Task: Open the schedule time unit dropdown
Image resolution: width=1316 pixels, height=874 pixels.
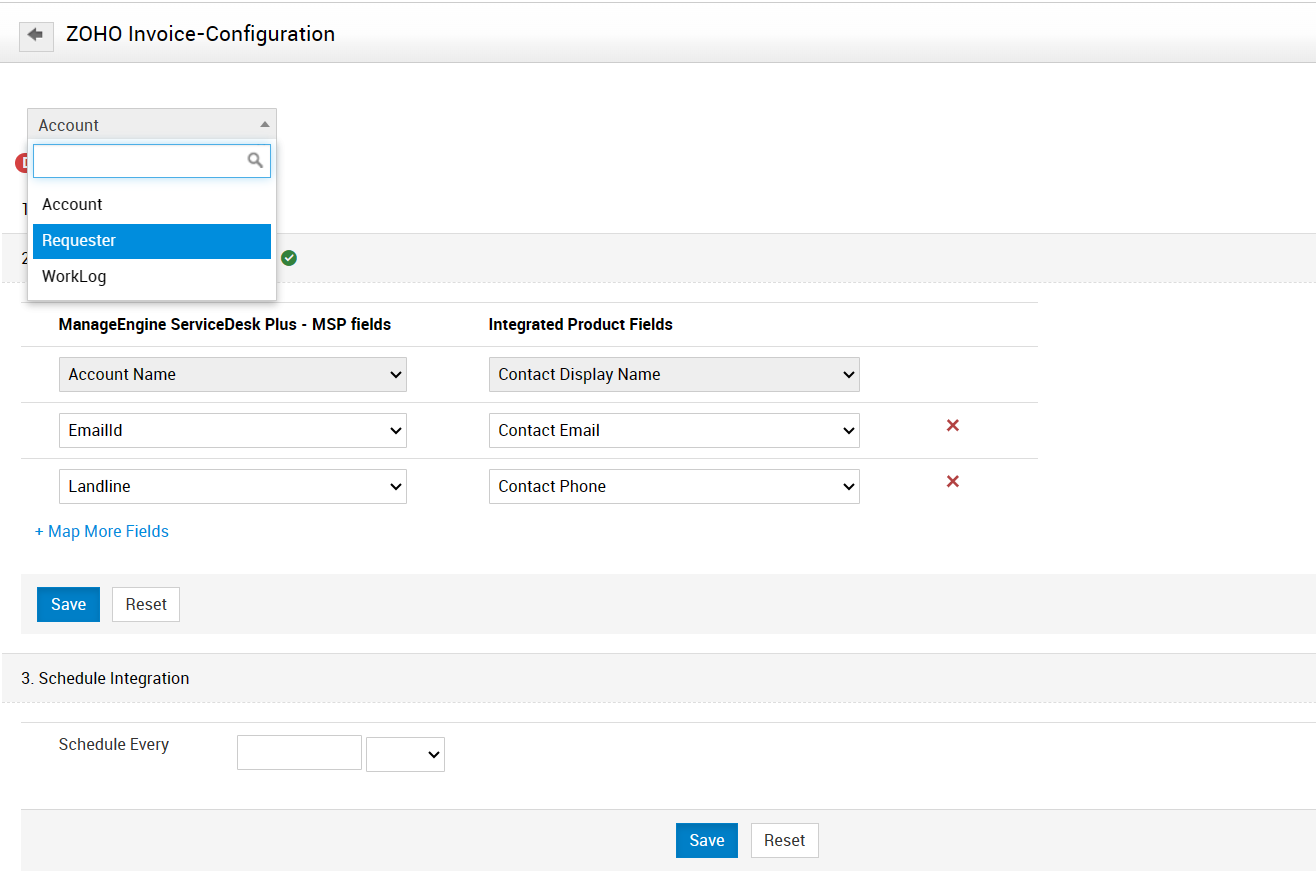Action: click(405, 754)
